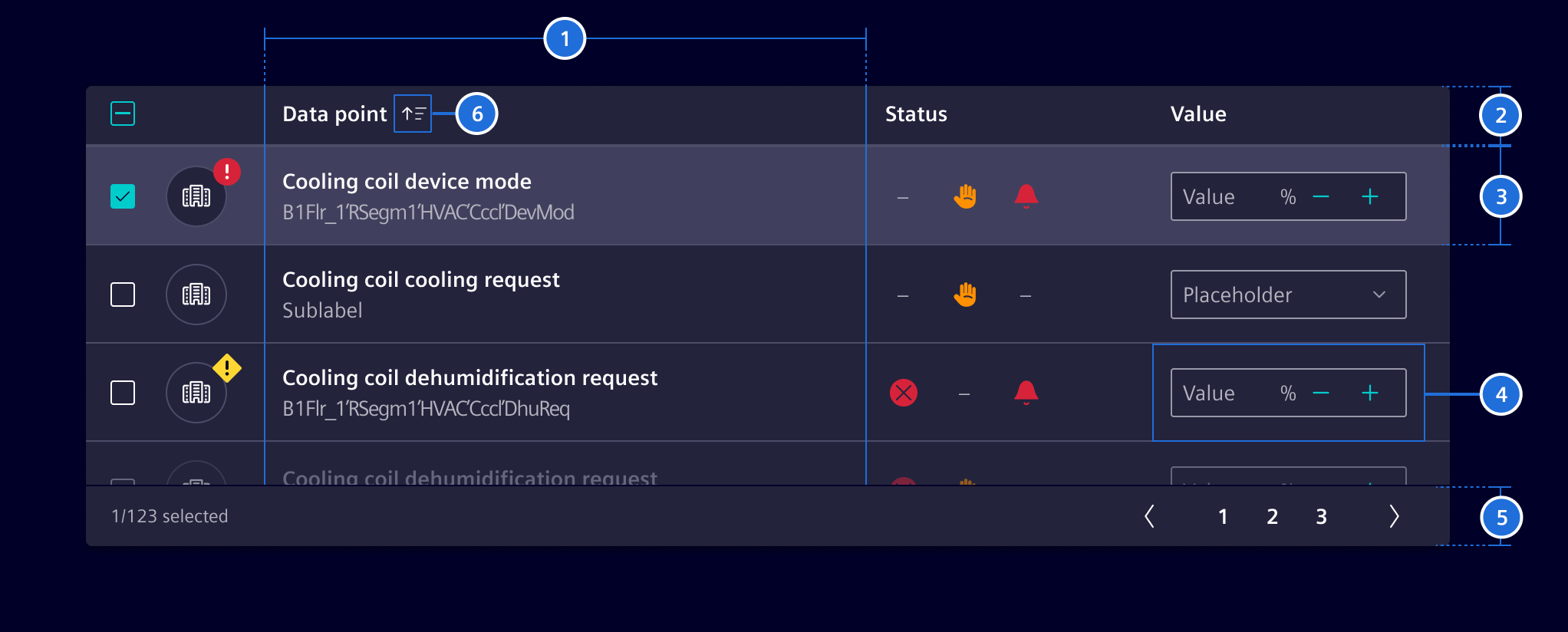This screenshot has width=1568, height=632.
Task: Check the Cooling coil cooling request row
Action: [123, 295]
